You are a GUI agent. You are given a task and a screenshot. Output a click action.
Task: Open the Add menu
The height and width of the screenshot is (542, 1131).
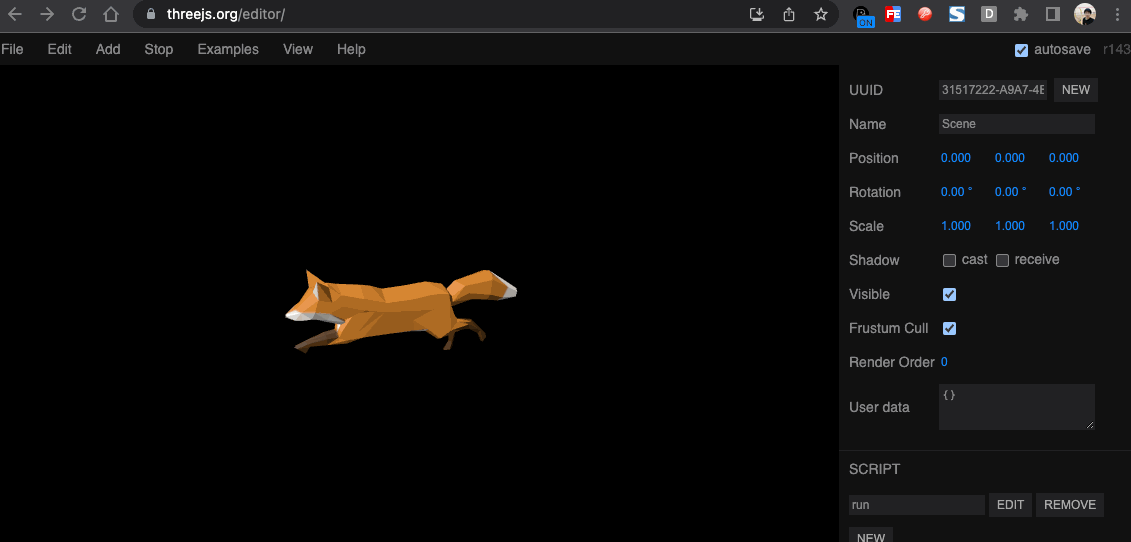(x=108, y=49)
